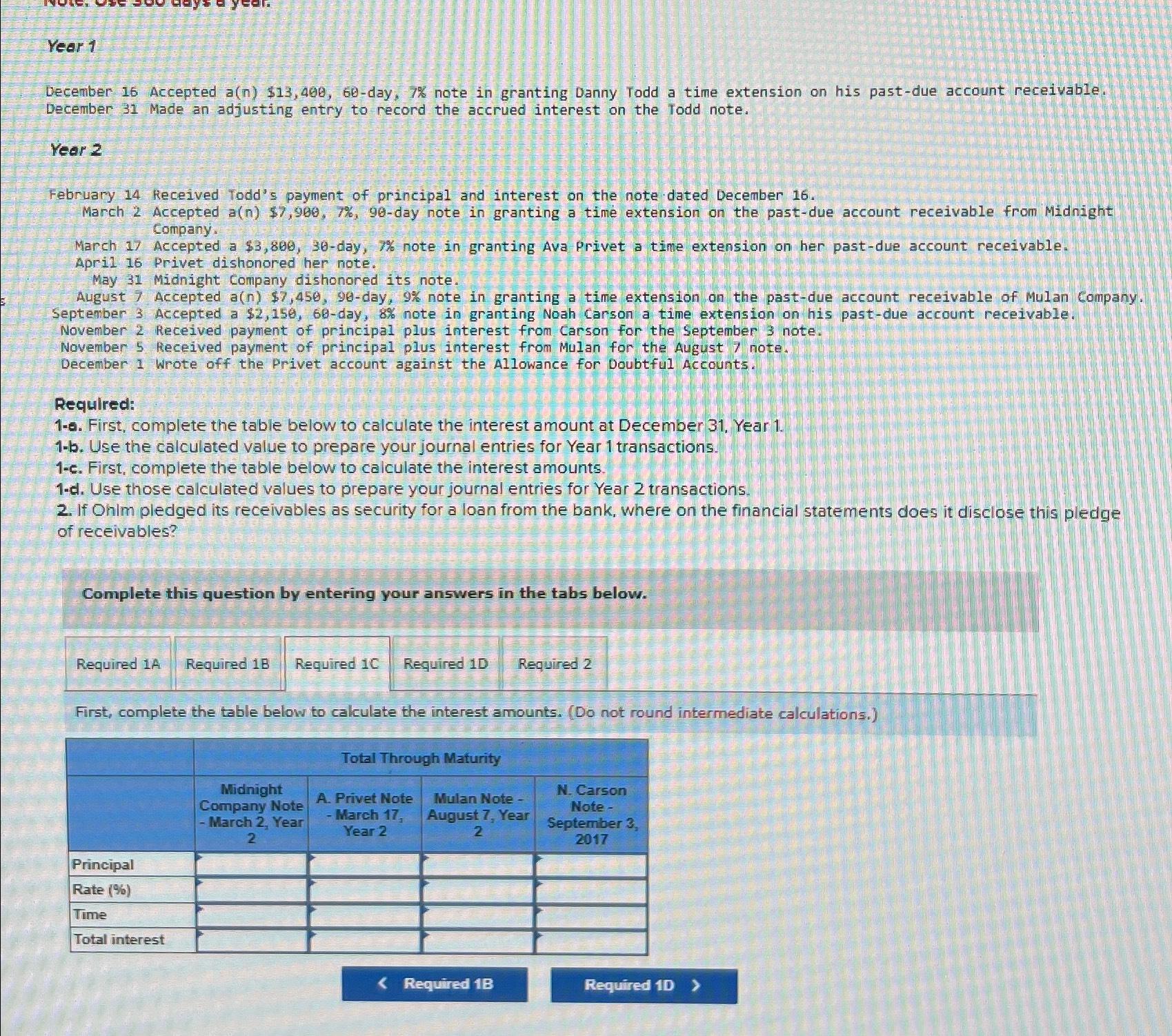
Task: Click the 'Mulan Note - August 7' column header
Action: tap(478, 815)
